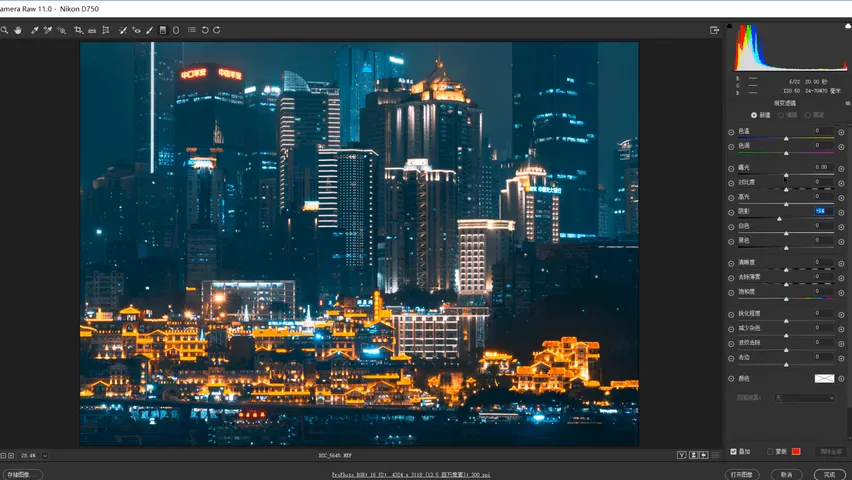Decrease 色温 with its minus button
852x480 pixels.
coord(731,132)
